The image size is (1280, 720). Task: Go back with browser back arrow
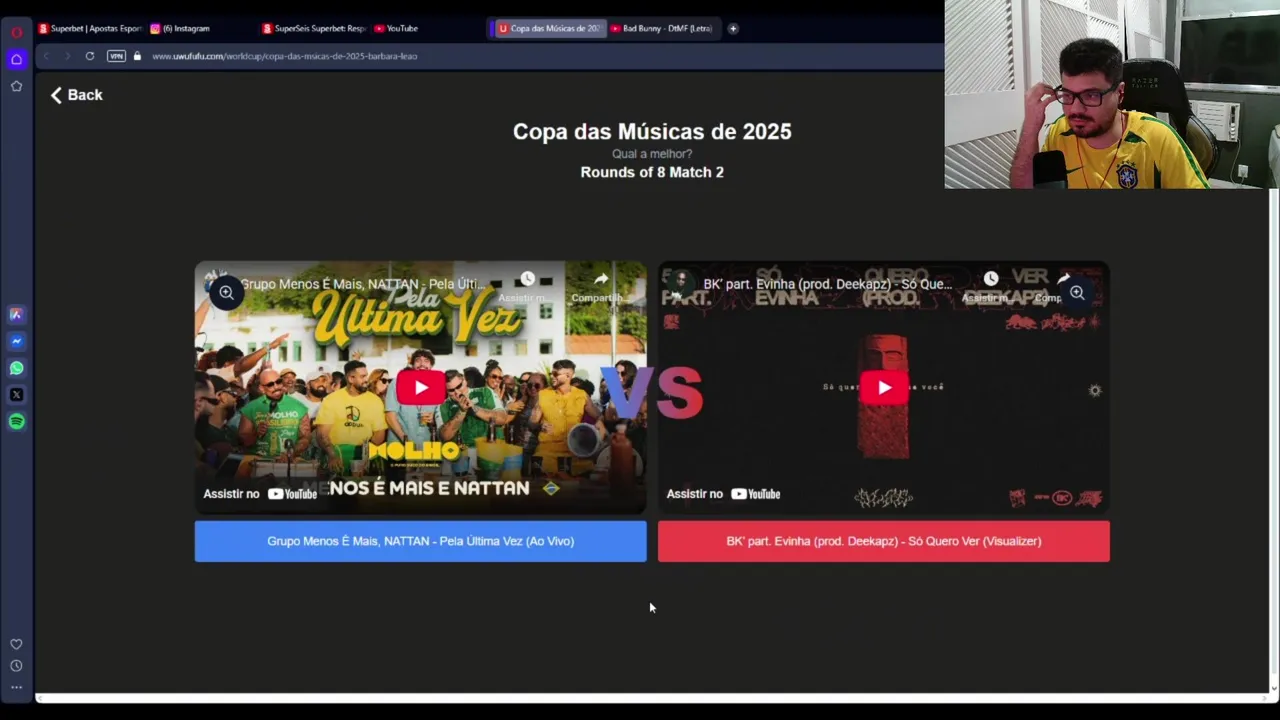(46, 56)
